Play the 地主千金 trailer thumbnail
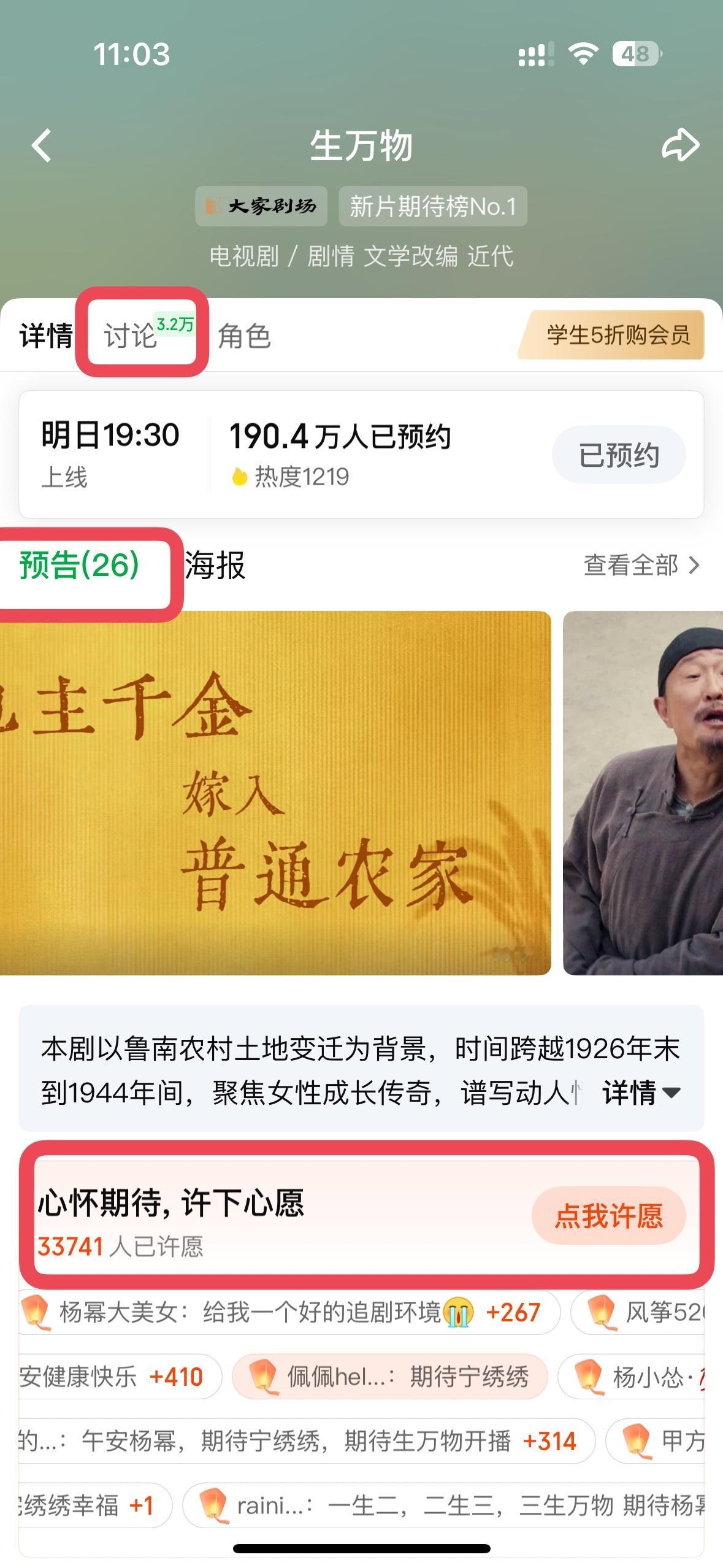723x1568 pixels. click(275, 793)
